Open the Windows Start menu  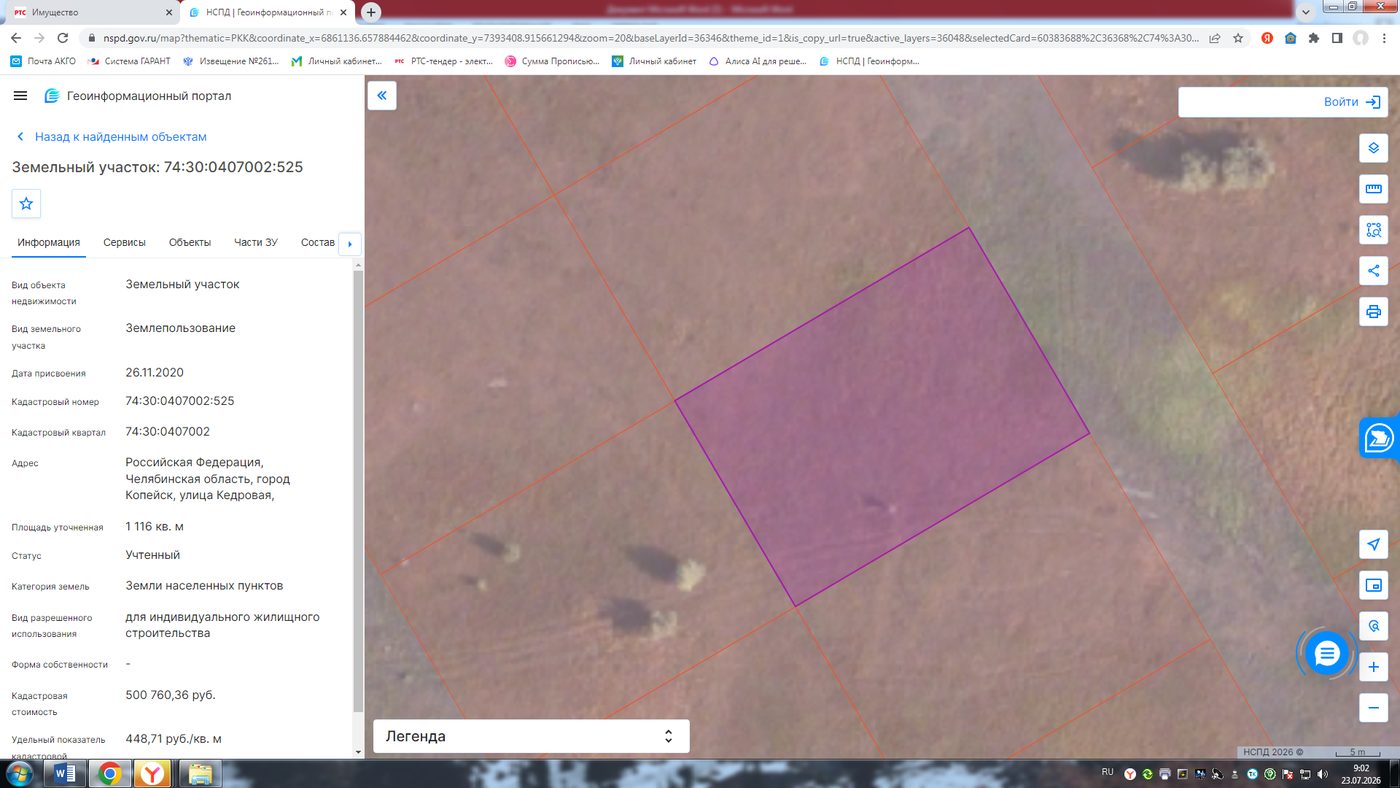19,773
